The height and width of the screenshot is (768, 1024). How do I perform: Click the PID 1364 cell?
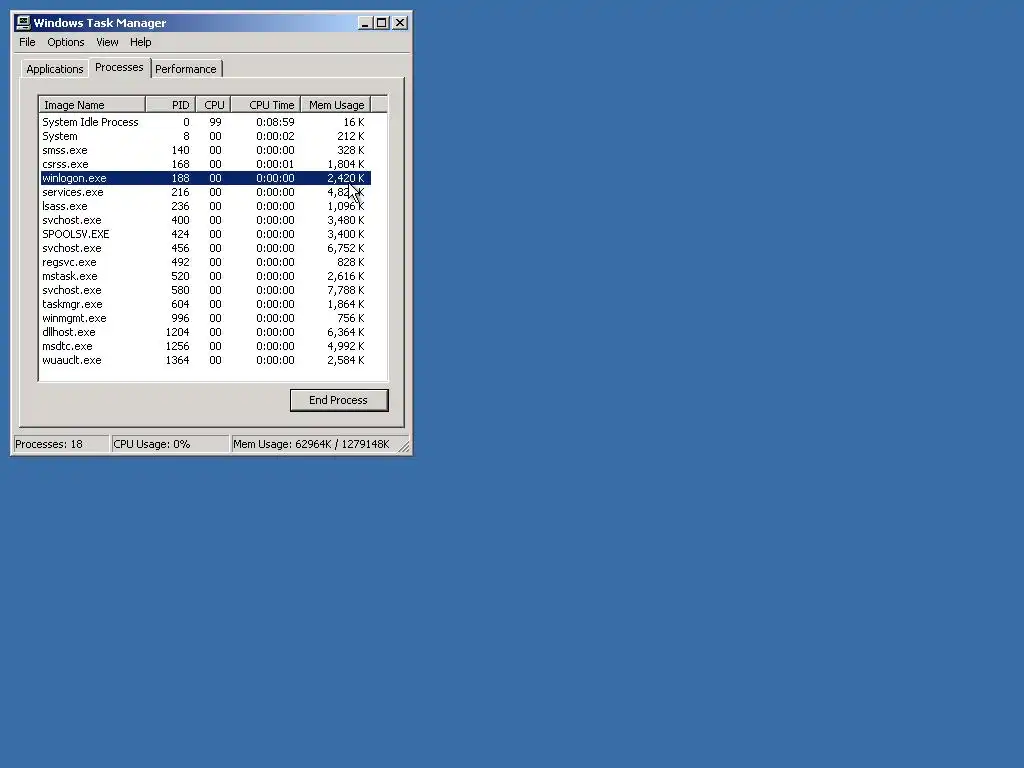tap(177, 360)
